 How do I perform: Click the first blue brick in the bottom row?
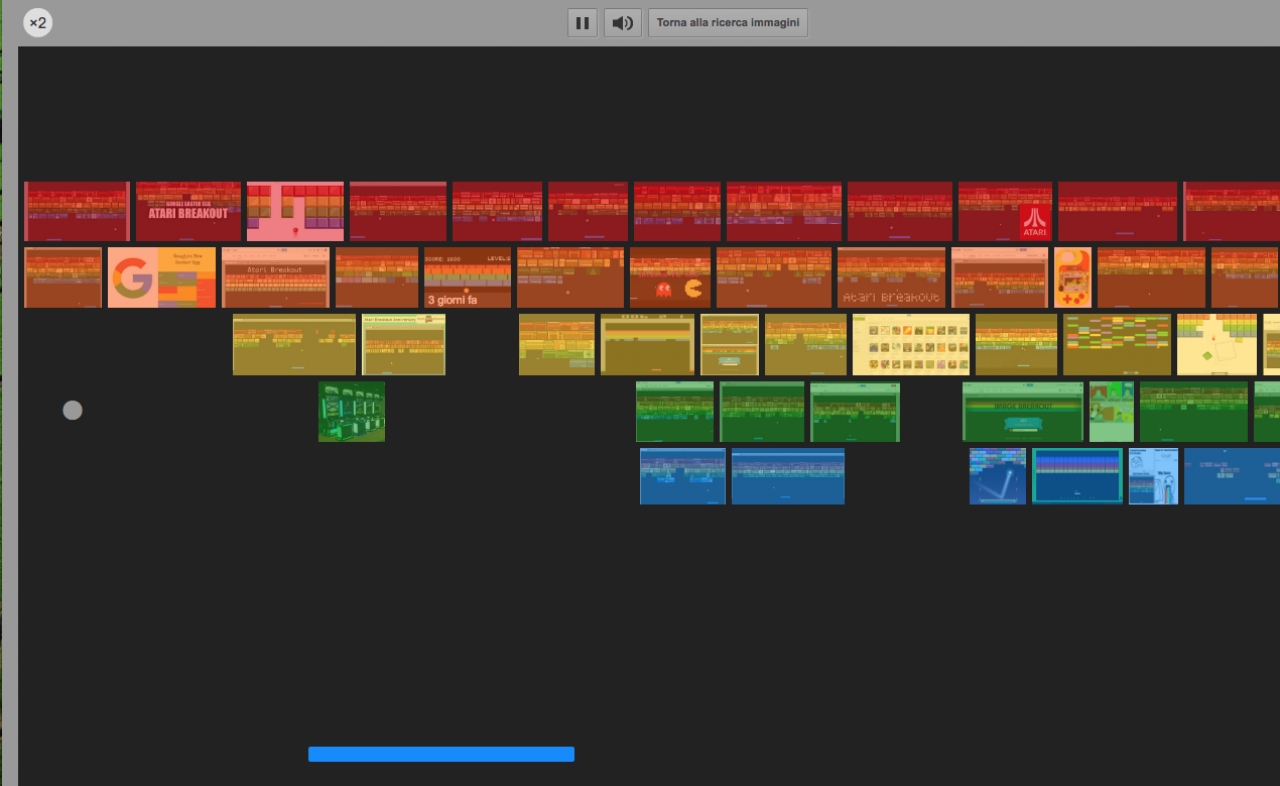(682, 476)
